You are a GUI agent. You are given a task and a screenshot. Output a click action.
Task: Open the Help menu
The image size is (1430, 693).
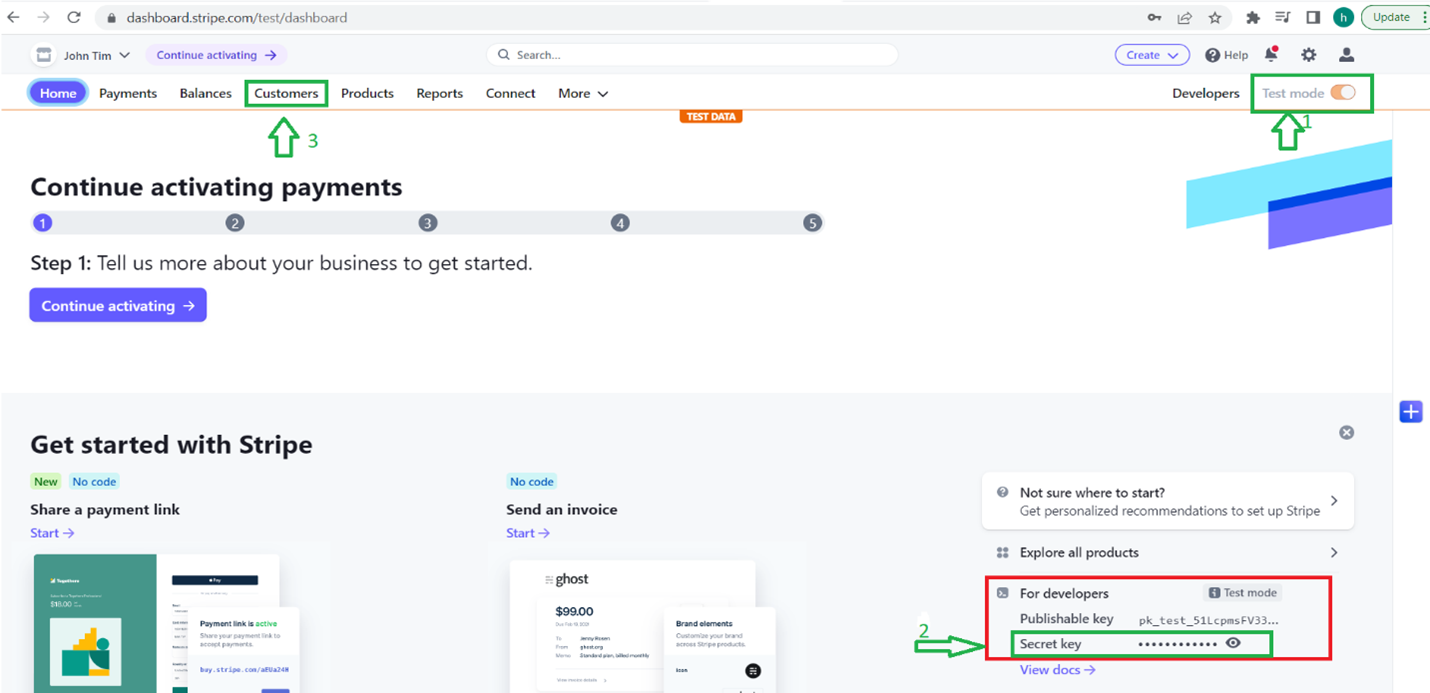click(1227, 55)
